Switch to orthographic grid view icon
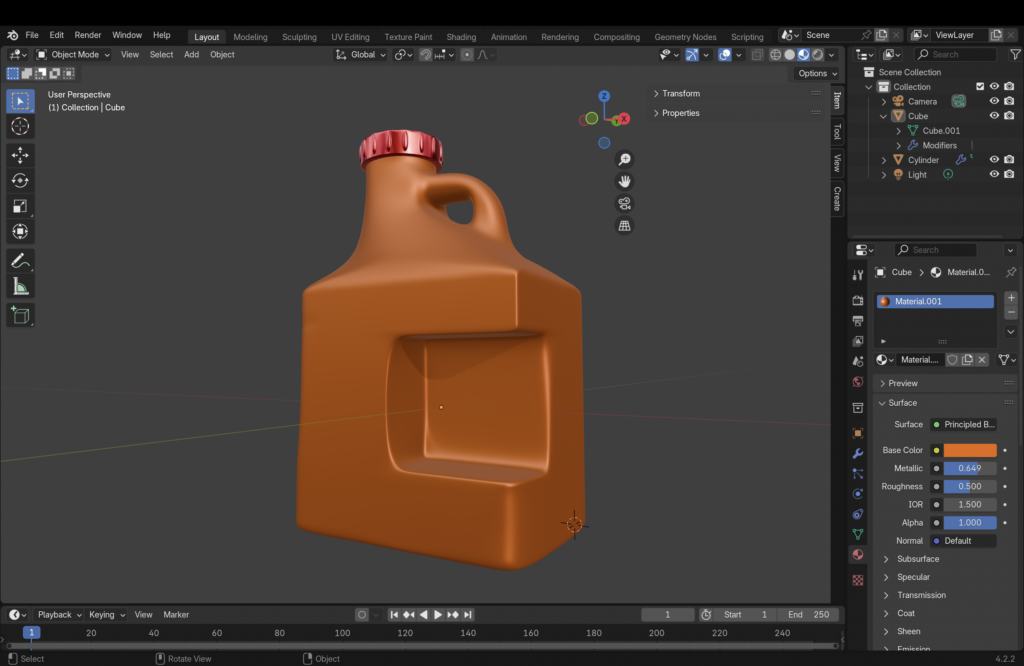This screenshot has width=1024, height=666. click(x=624, y=226)
